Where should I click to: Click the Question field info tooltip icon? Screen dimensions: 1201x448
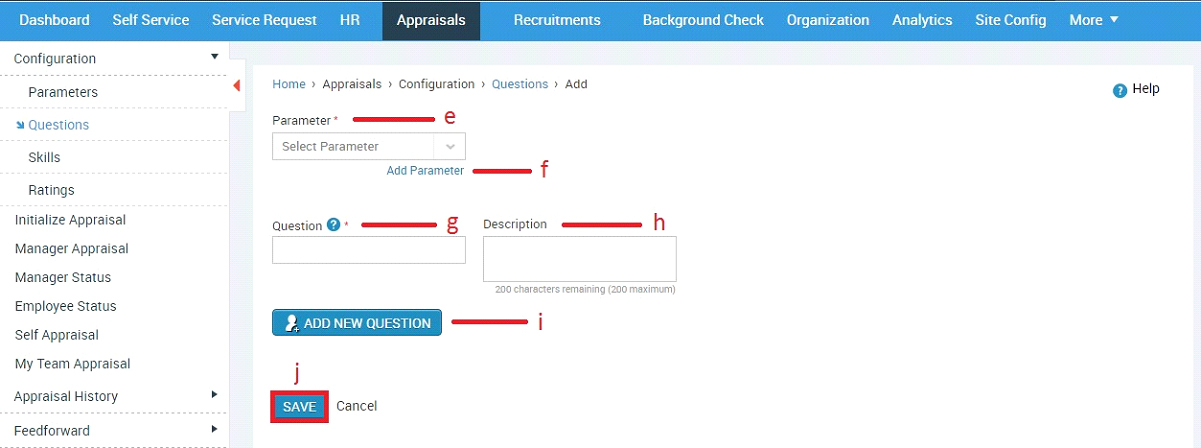point(333,225)
